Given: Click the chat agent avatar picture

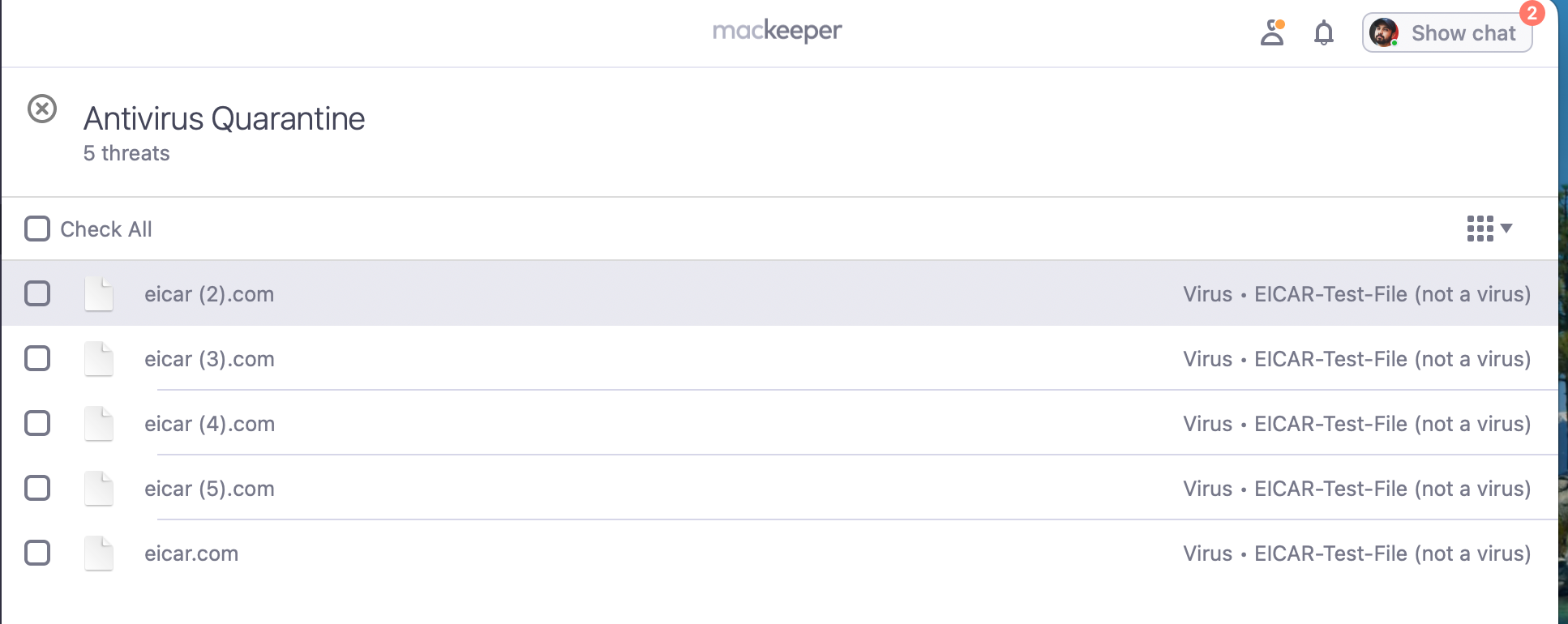Looking at the screenshot, I should click(x=1383, y=33).
